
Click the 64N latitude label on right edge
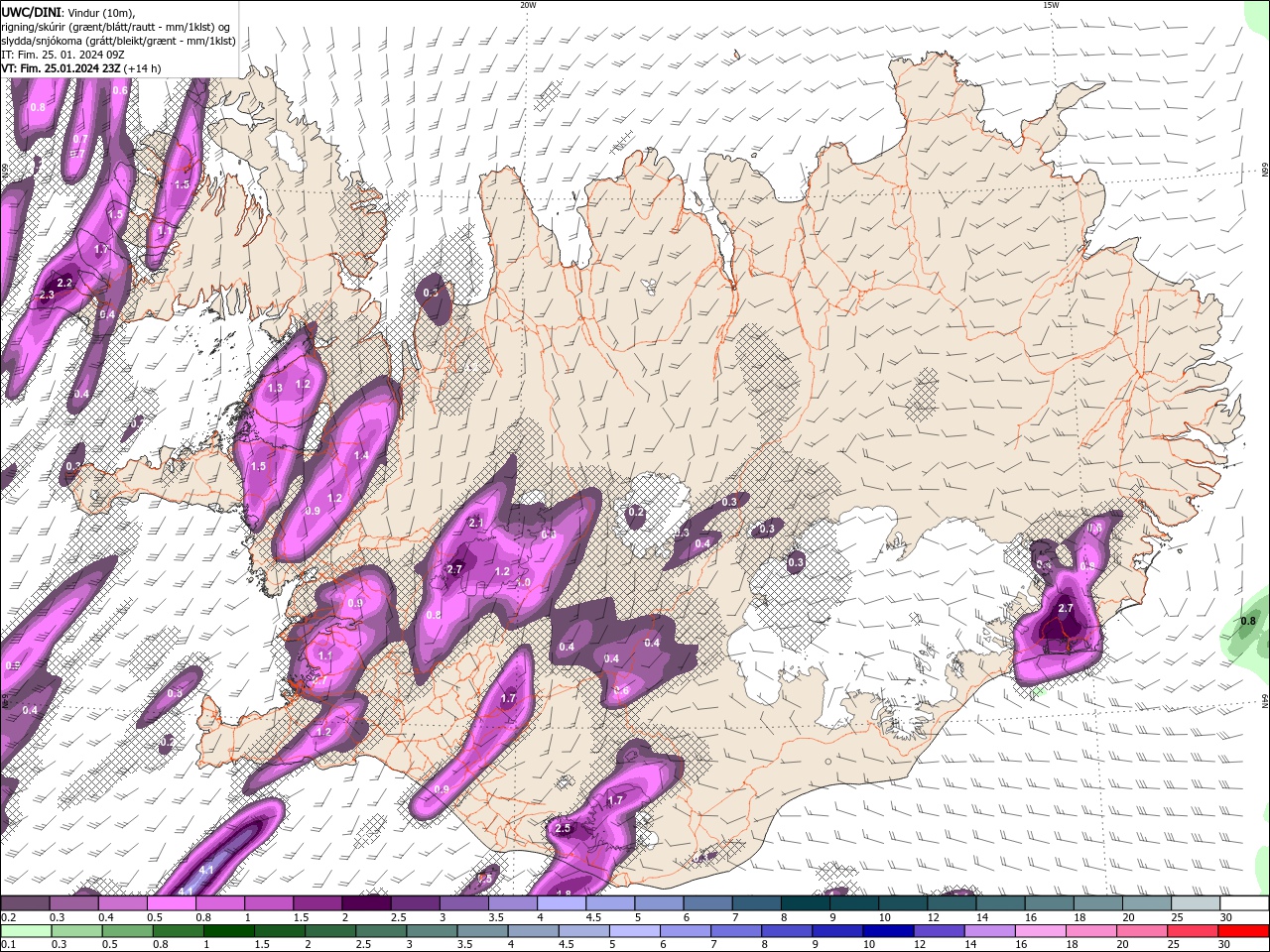(1264, 700)
